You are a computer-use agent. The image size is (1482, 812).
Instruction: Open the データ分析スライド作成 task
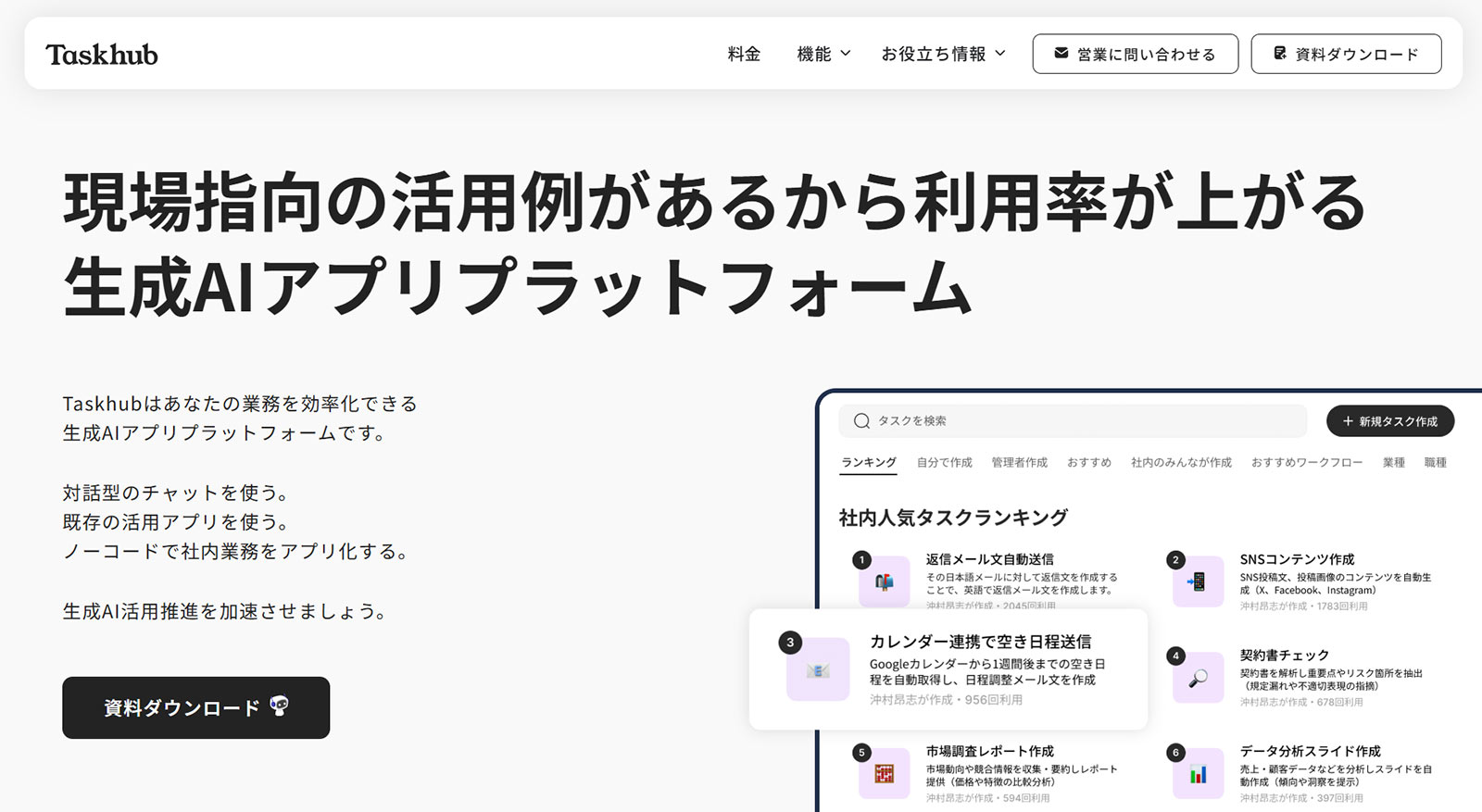[1310, 751]
